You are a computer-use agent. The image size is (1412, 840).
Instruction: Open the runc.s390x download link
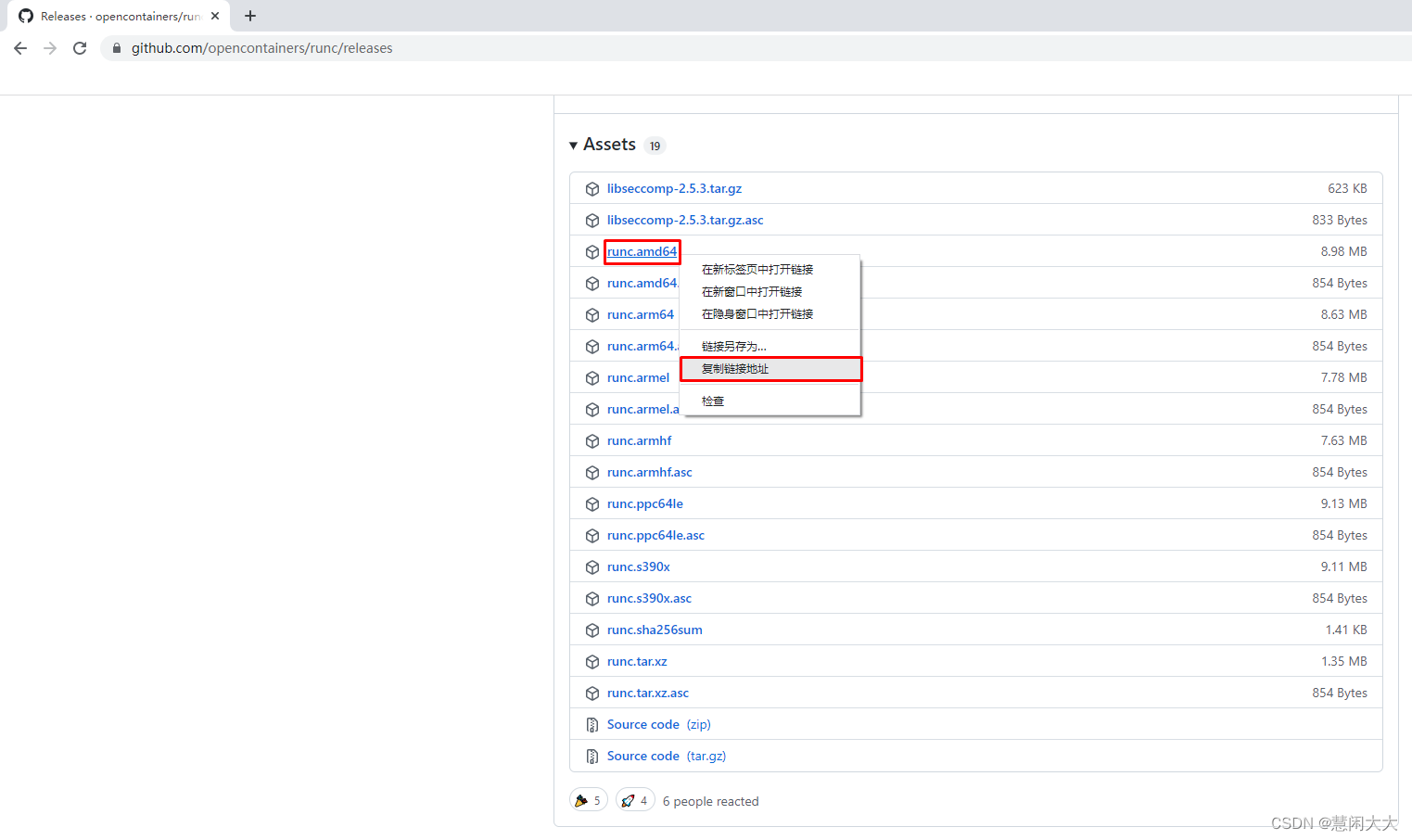coord(639,566)
